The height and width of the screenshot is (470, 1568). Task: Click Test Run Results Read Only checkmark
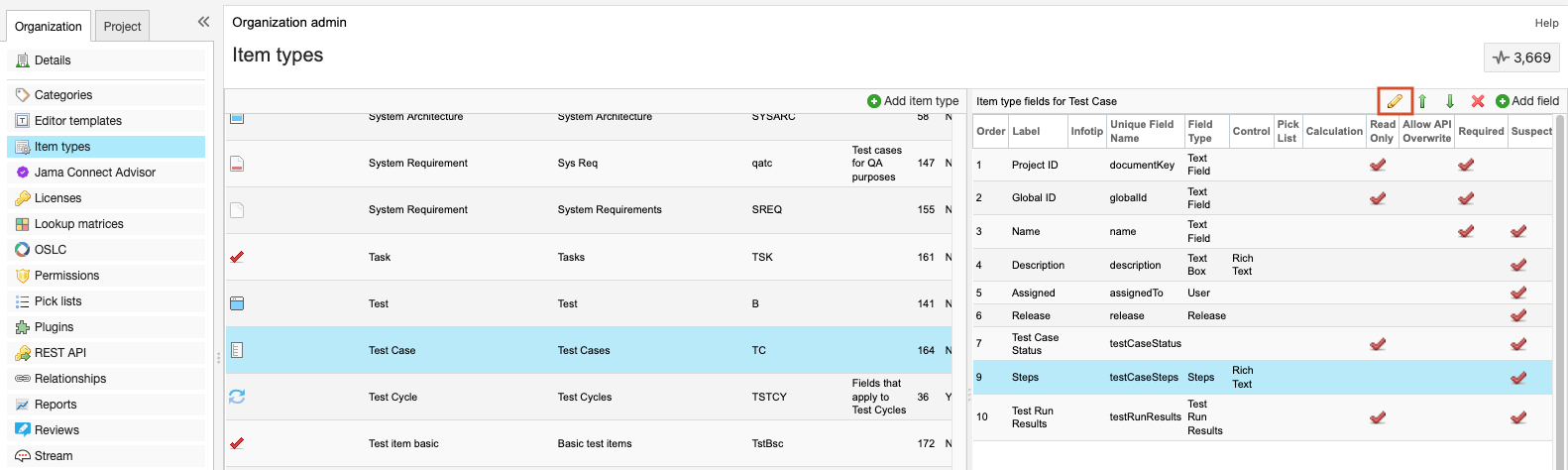click(1378, 417)
